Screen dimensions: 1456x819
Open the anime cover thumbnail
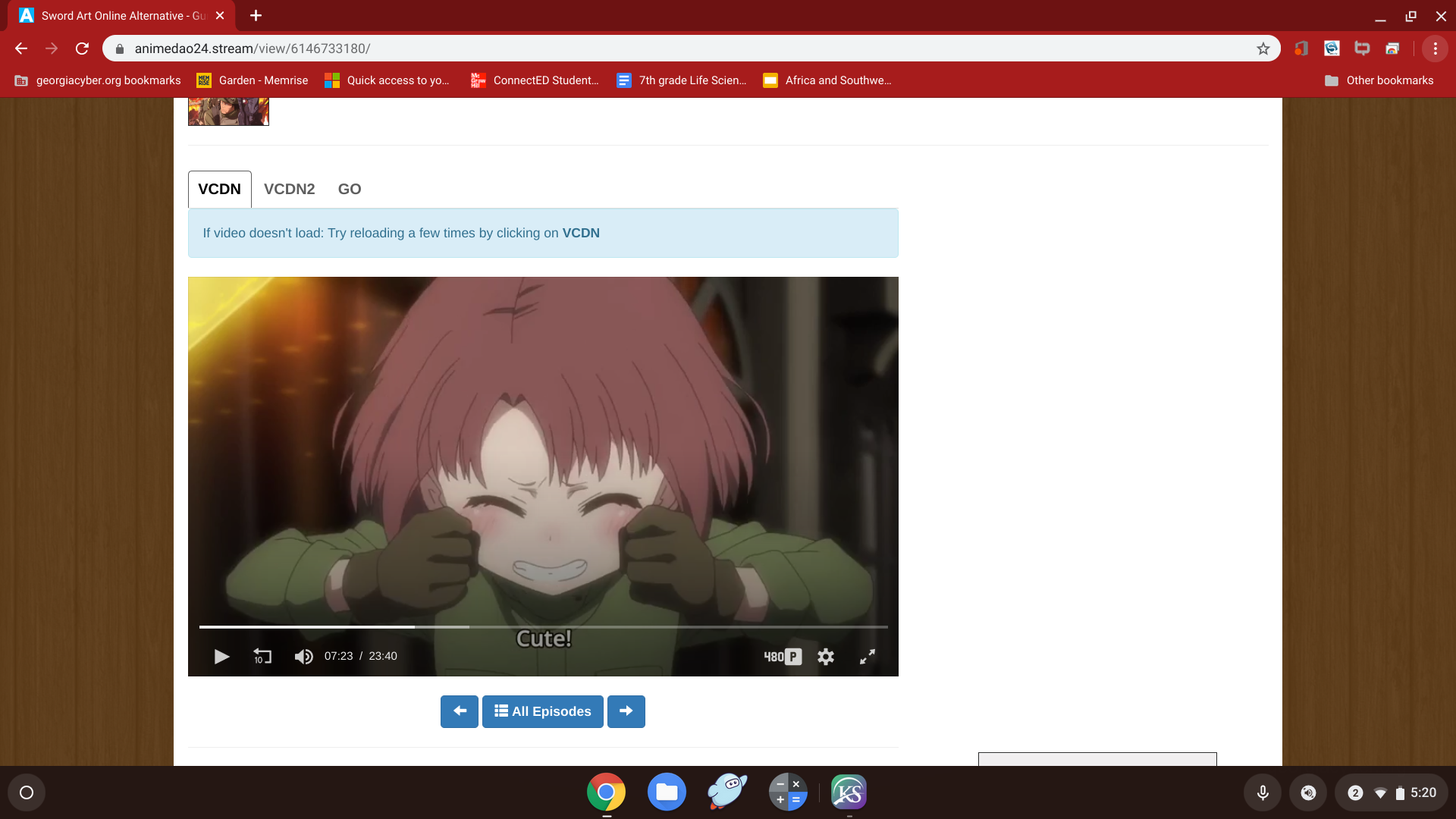[228, 111]
